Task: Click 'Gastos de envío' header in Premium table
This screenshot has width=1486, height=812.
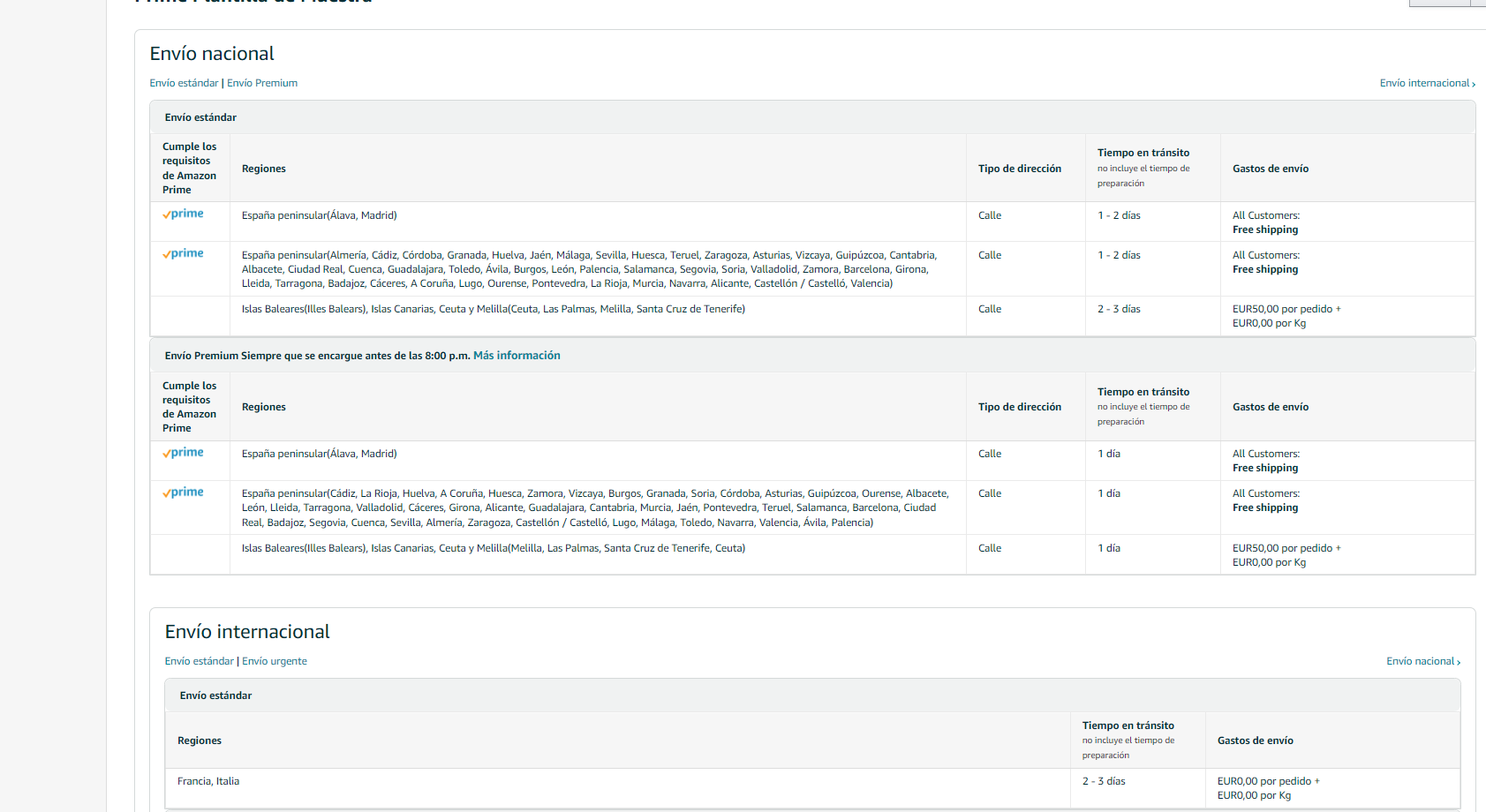Action: pyautogui.click(x=1271, y=407)
